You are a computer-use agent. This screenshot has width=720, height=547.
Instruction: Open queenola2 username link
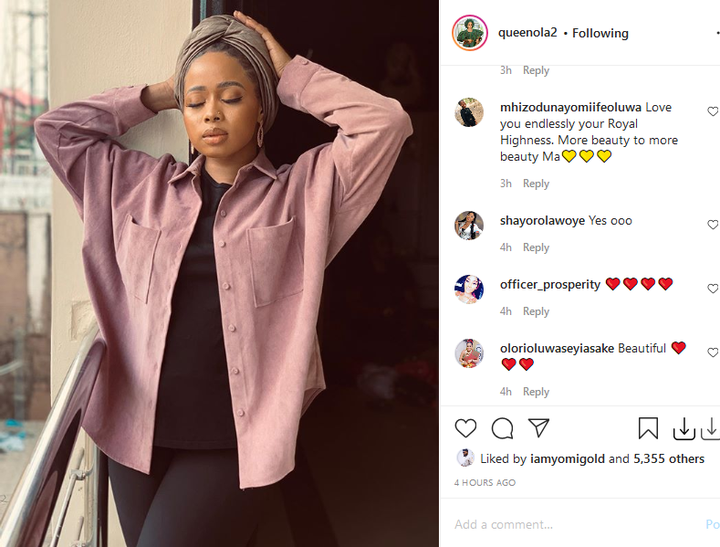[x=528, y=33]
